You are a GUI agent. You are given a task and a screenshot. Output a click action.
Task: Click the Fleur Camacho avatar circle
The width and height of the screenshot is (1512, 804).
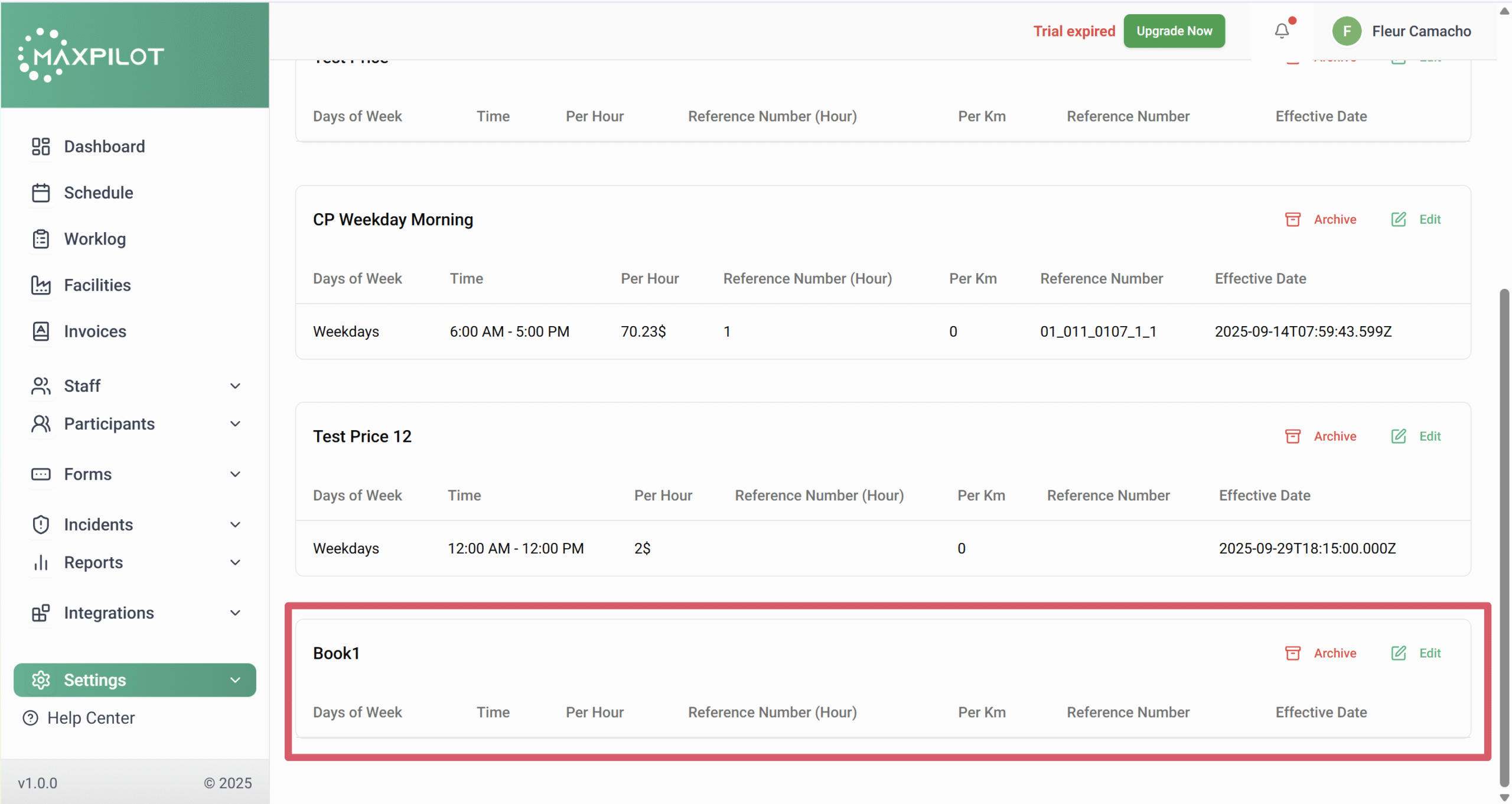[1347, 31]
